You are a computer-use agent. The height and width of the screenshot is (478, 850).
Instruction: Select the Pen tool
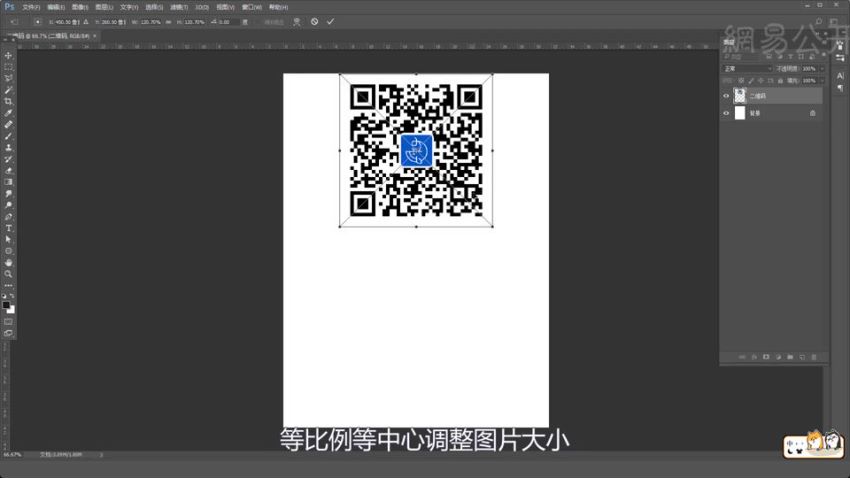point(8,217)
